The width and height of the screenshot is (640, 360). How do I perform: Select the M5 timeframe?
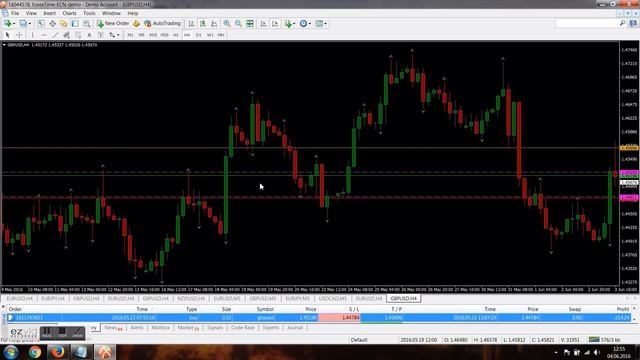[x=141, y=35]
